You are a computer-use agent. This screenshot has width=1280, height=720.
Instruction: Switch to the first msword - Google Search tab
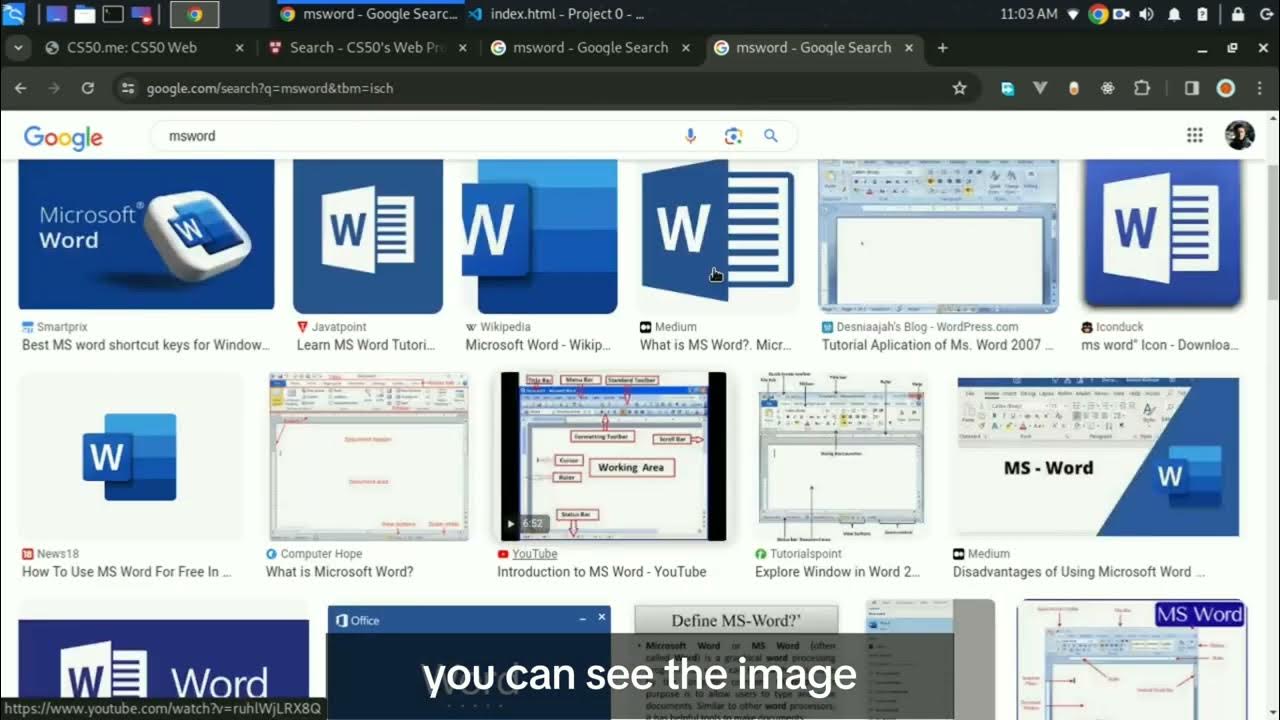coord(590,47)
